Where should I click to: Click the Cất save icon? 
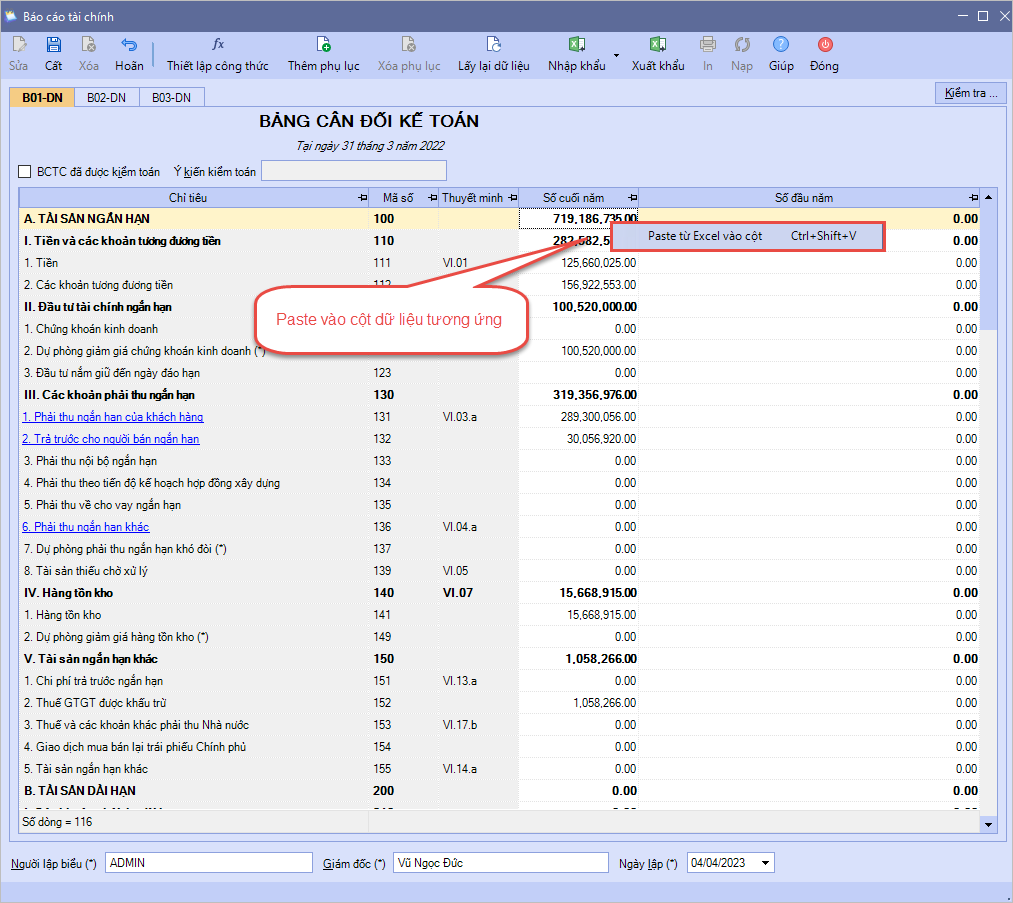coord(53,45)
